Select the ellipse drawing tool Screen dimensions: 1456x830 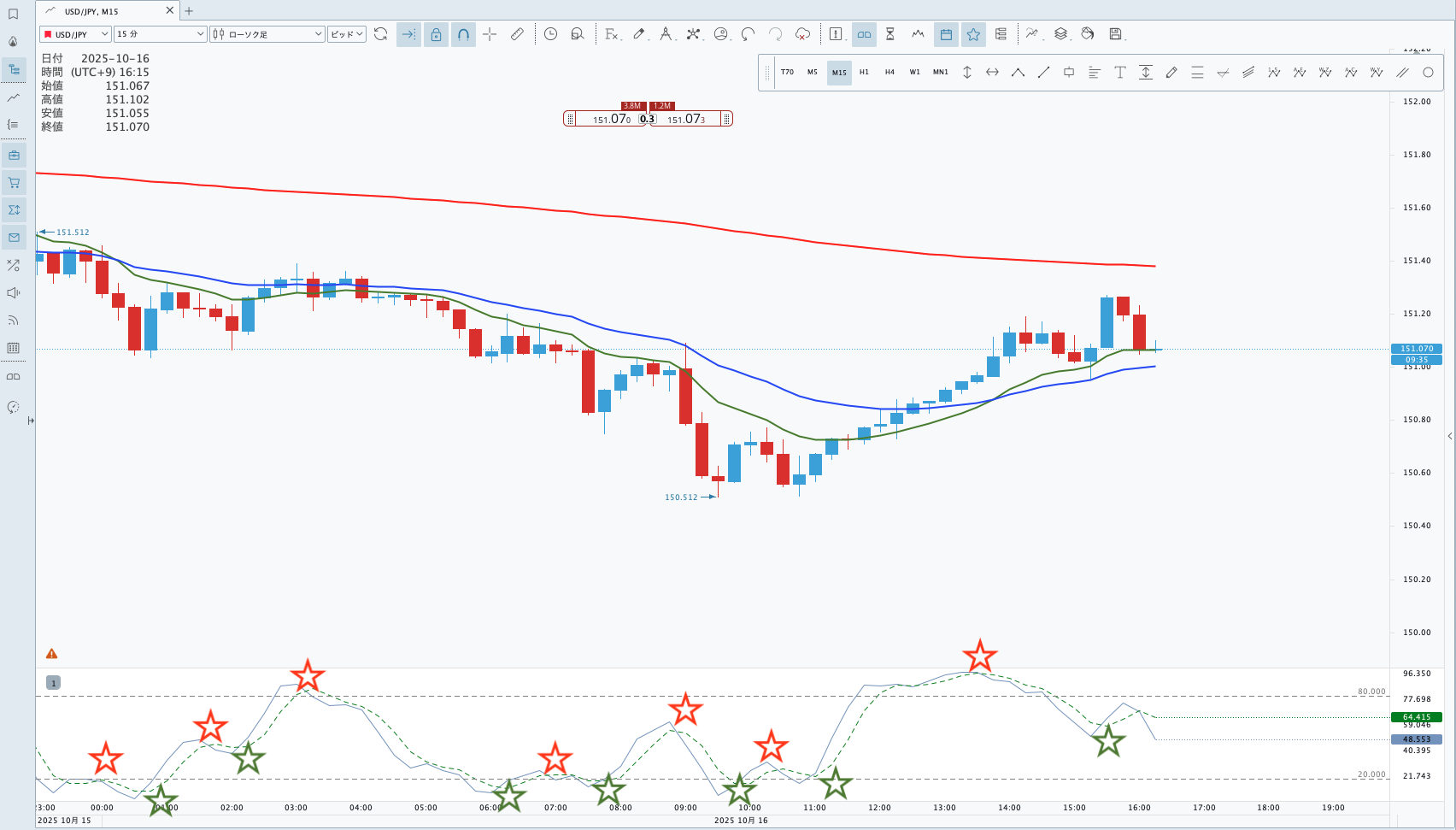tap(1428, 73)
